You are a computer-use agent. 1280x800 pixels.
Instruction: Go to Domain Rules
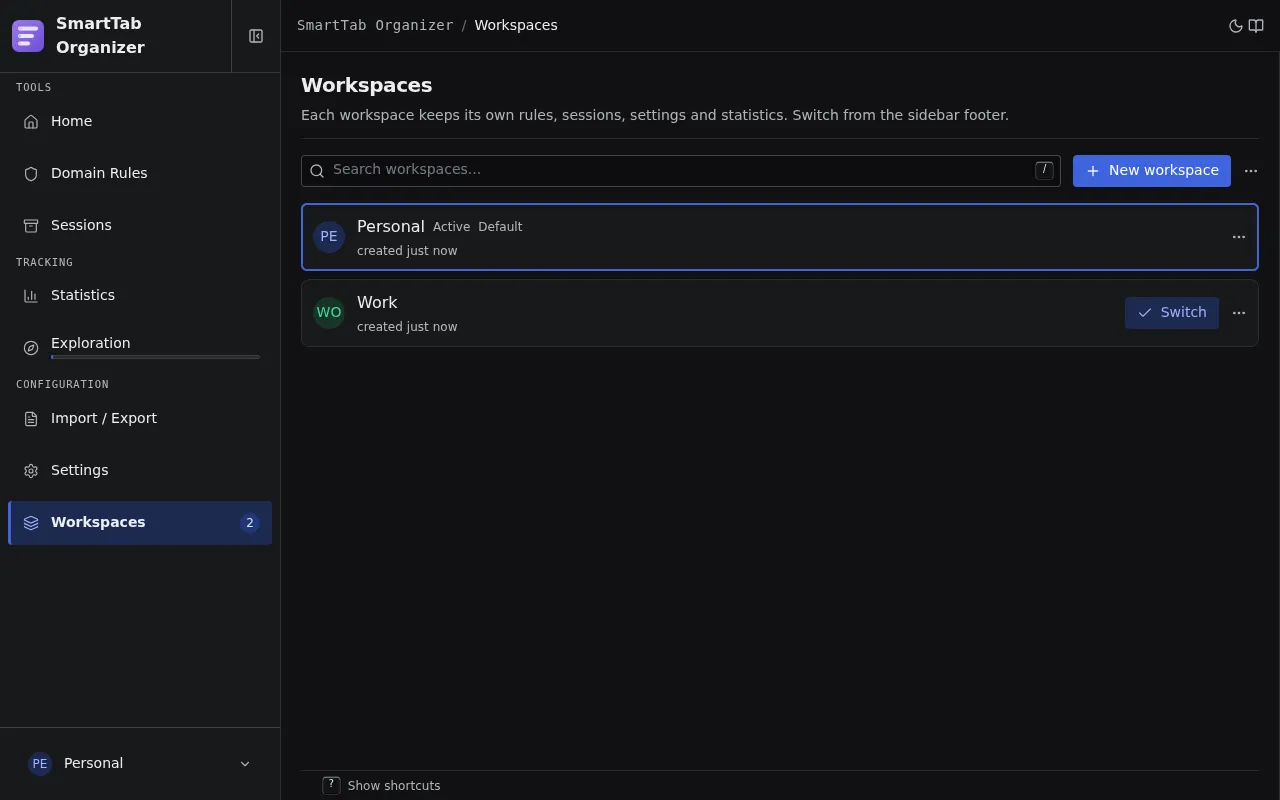140,173
